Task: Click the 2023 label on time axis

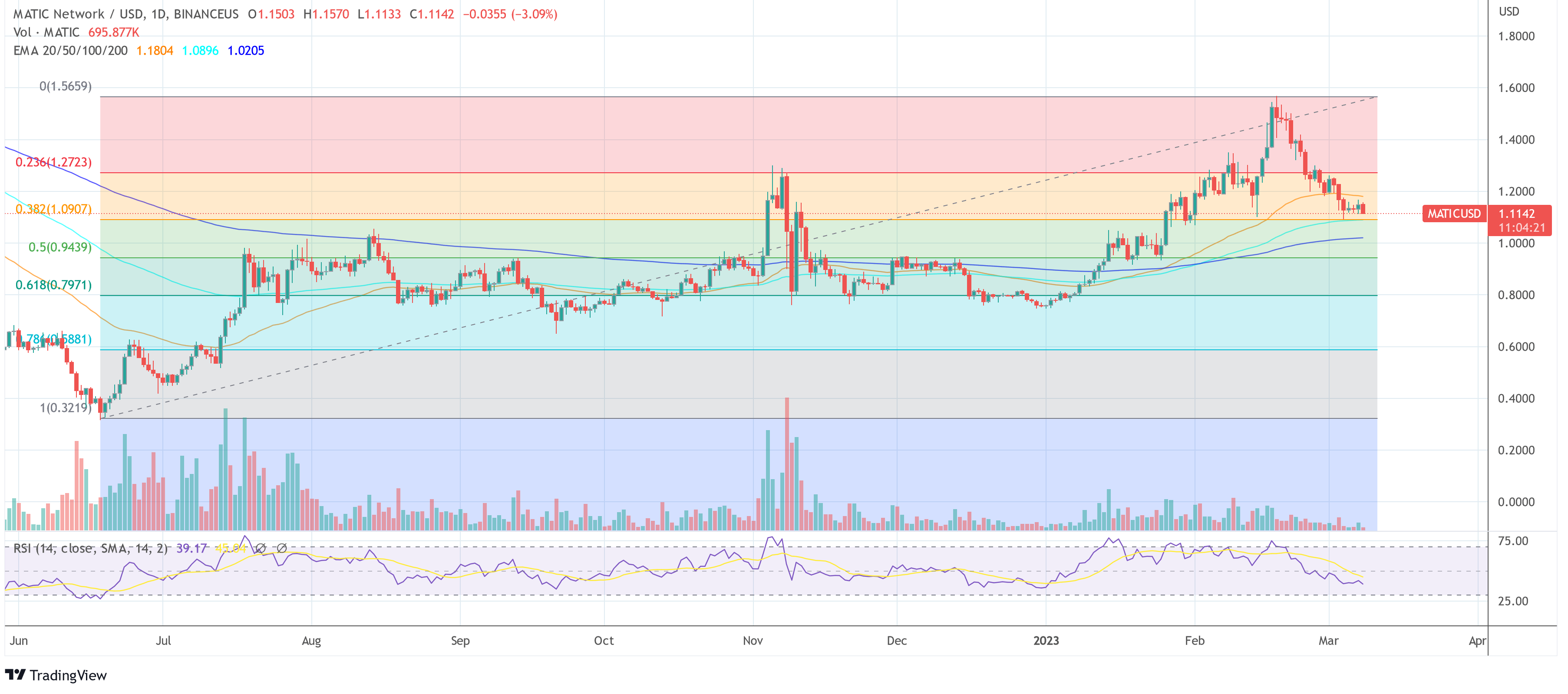Action: pyautogui.click(x=1046, y=641)
